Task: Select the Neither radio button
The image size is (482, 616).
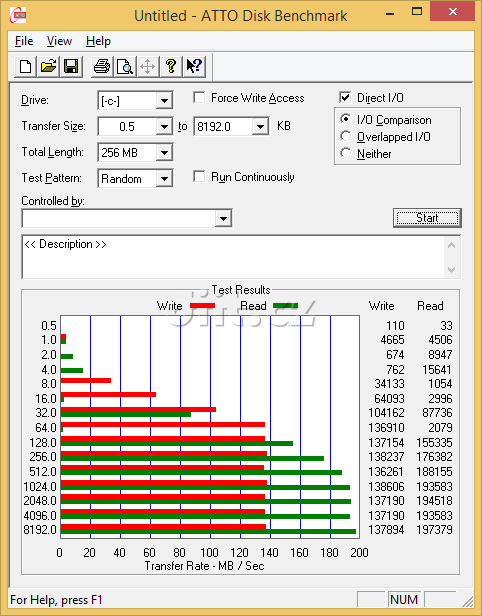Action: (x=345, y=153)
